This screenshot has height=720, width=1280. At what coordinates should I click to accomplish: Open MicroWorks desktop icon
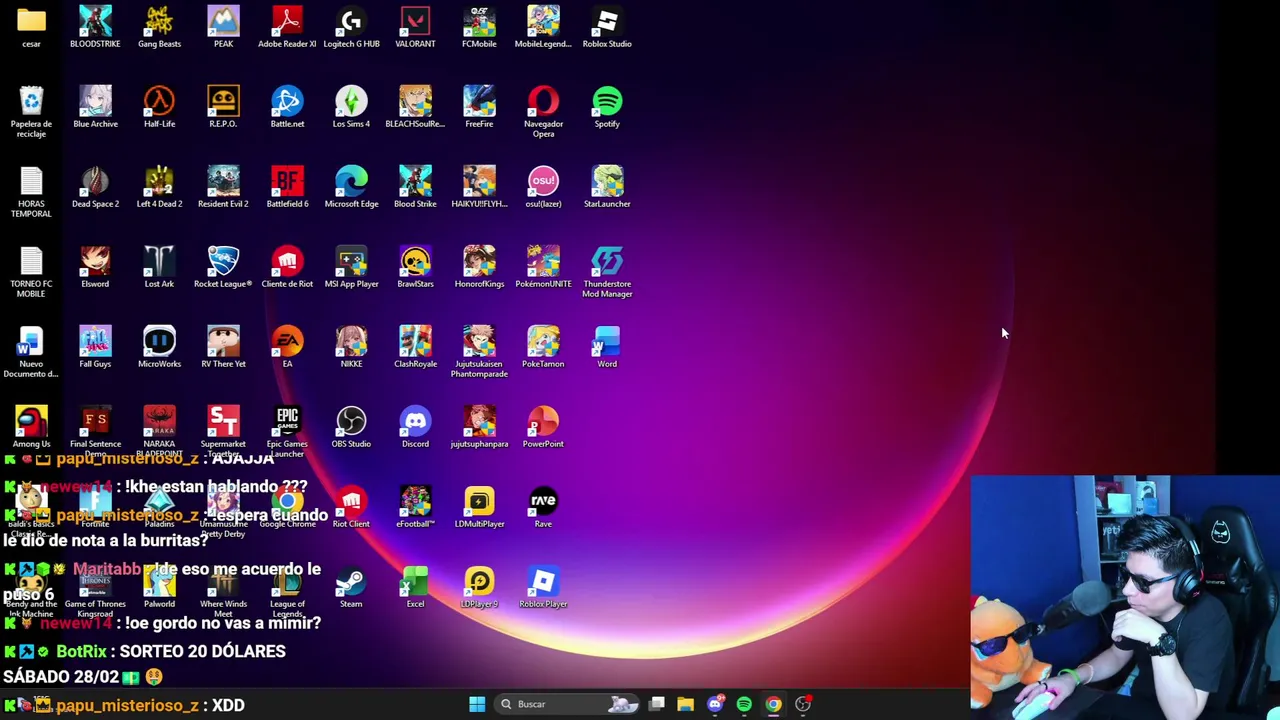tap(159, 347)
